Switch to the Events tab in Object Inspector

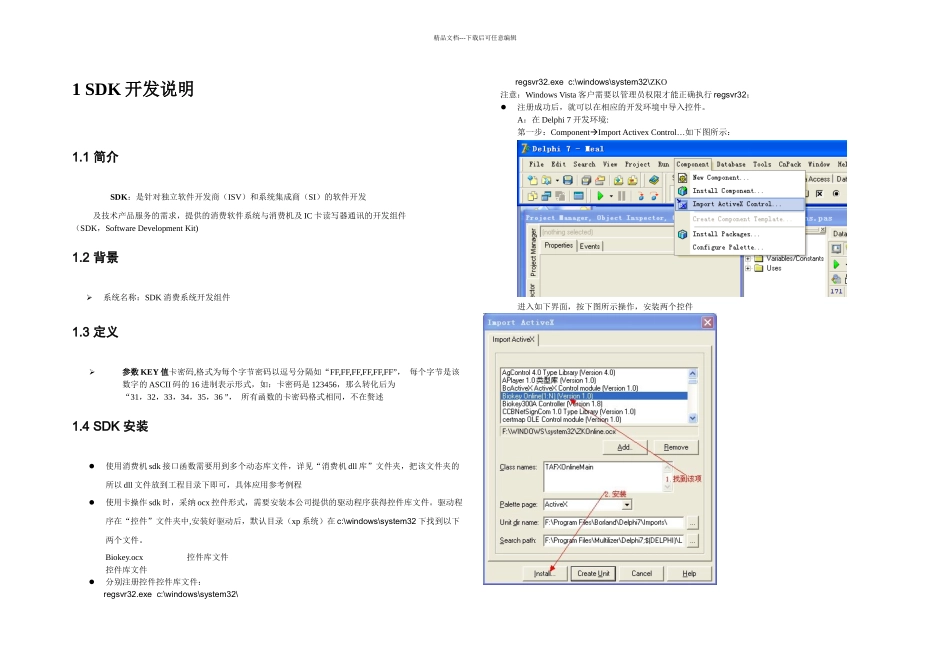pyautogui.click(x=590, y=246)
